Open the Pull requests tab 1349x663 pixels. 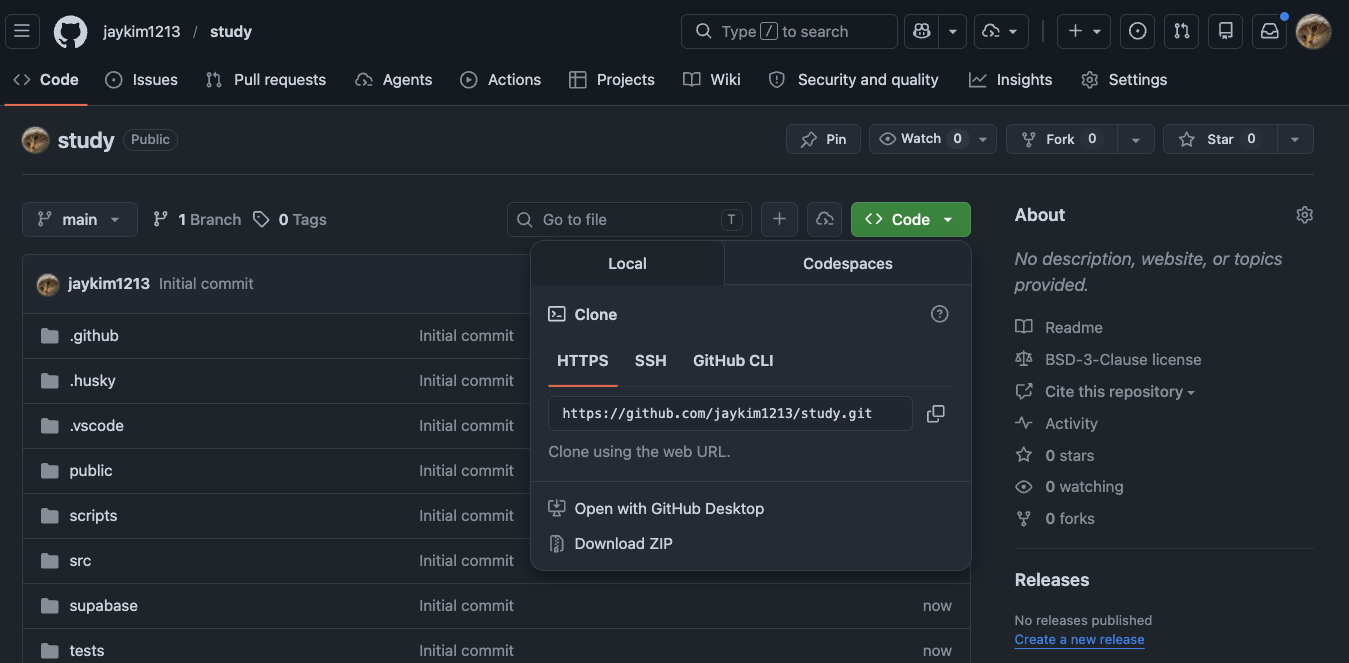pos(266,80)
